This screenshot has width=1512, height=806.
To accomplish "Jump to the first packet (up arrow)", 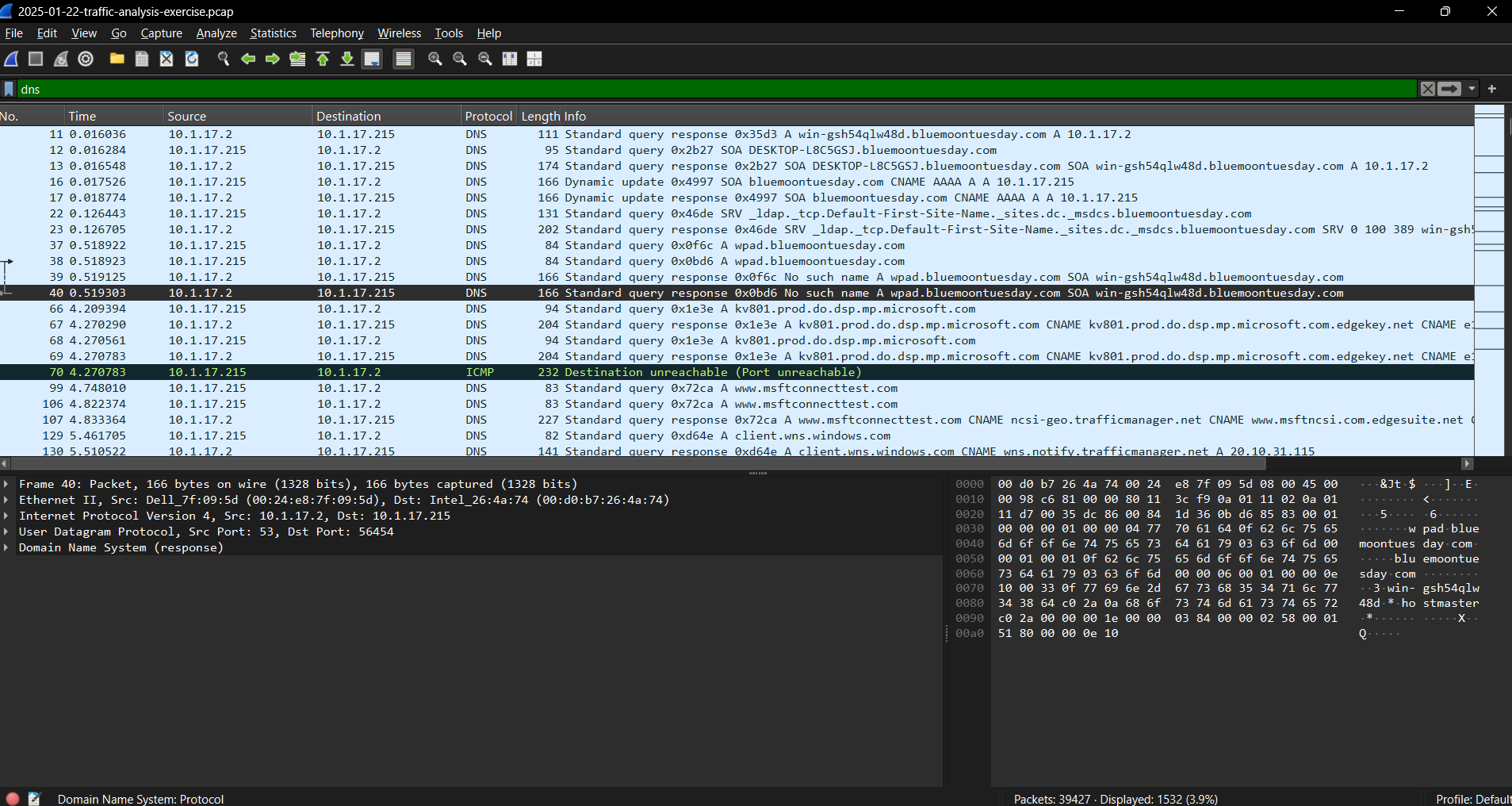I will [323, 59].
